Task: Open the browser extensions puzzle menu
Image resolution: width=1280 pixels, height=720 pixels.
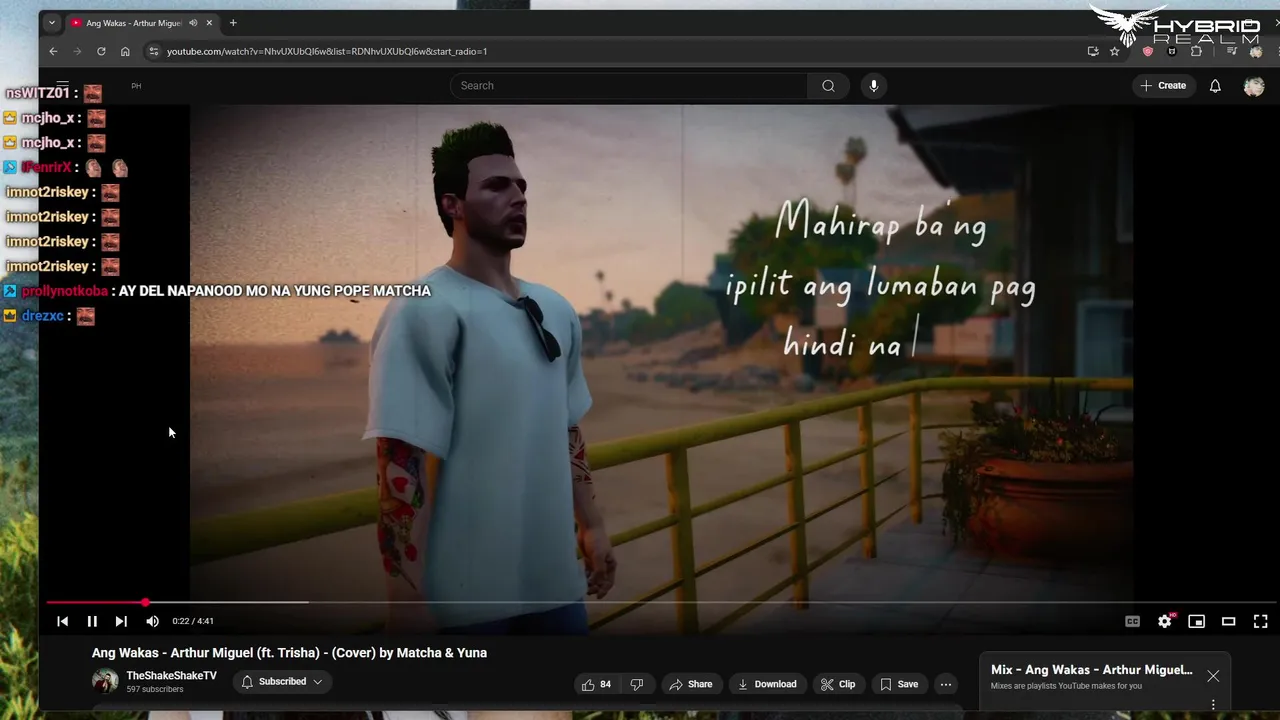Action: click(x=1196, y=51)
